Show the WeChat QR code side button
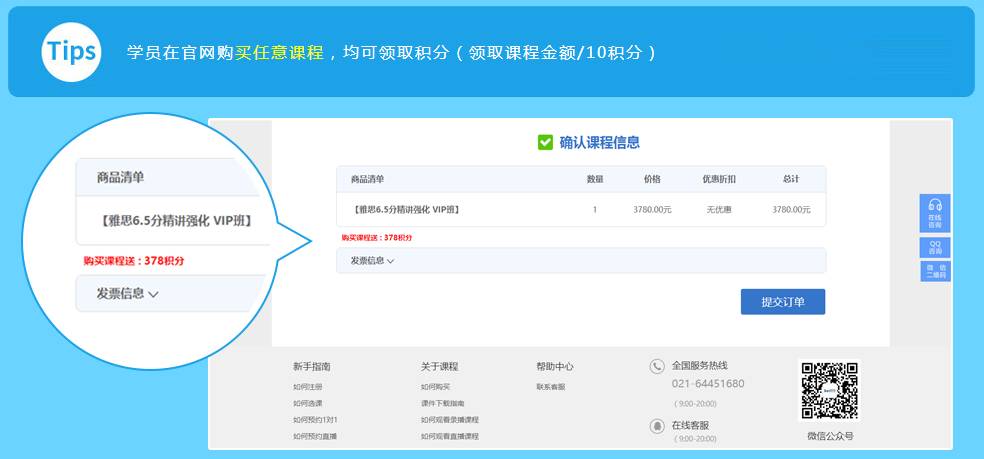Screen dimensions: 984x459 click(x=935, y=271)
